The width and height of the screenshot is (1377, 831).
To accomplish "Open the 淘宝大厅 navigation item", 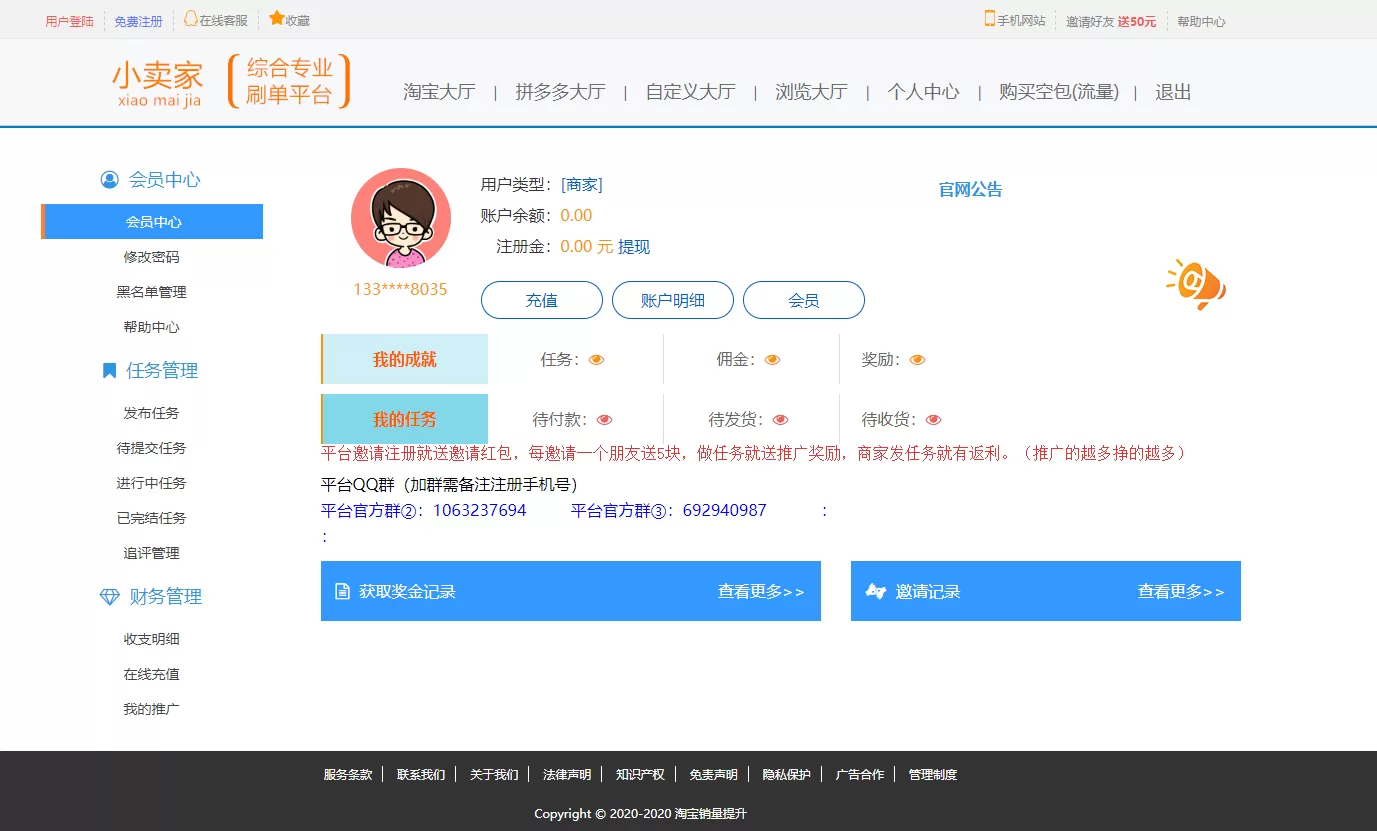I will click(x=440, y=91).
